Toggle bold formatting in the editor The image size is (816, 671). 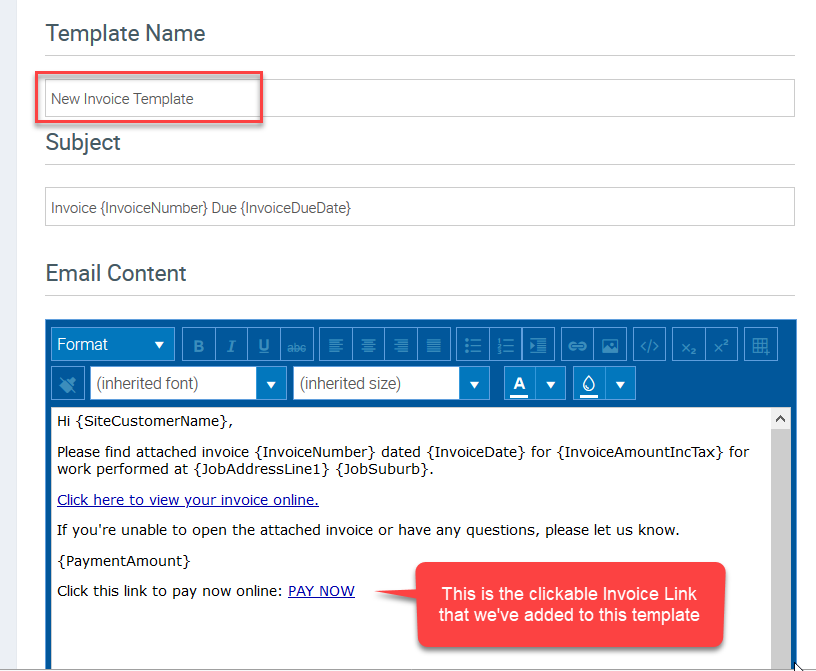click(198, 346)
